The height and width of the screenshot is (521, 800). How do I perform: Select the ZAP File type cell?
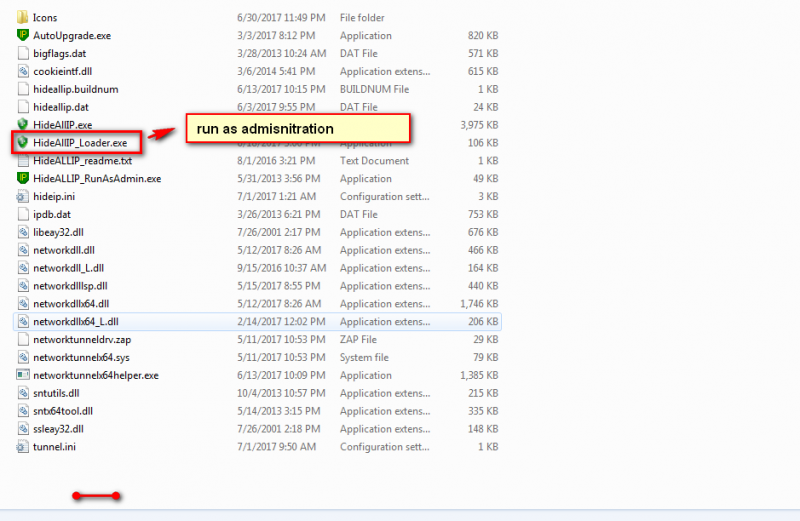point(358,339)
